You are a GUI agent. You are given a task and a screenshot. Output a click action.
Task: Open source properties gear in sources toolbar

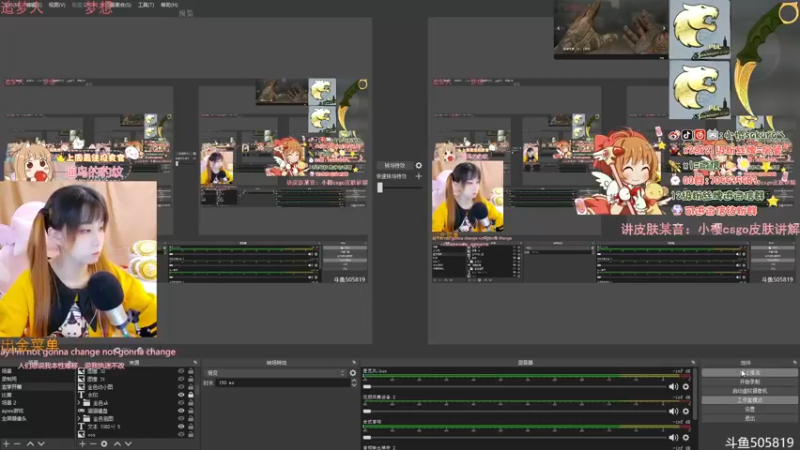104,444
